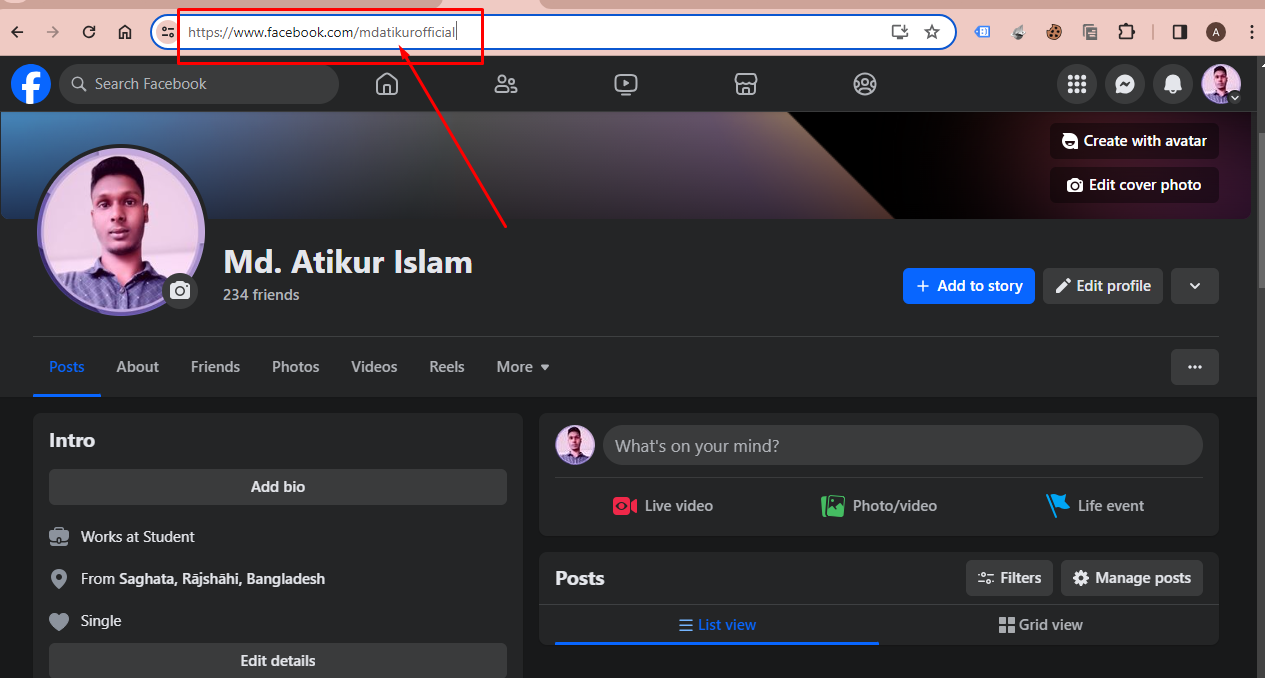Select Grid view for posts
The image size is (1265, 678).
pos(1040,625)
